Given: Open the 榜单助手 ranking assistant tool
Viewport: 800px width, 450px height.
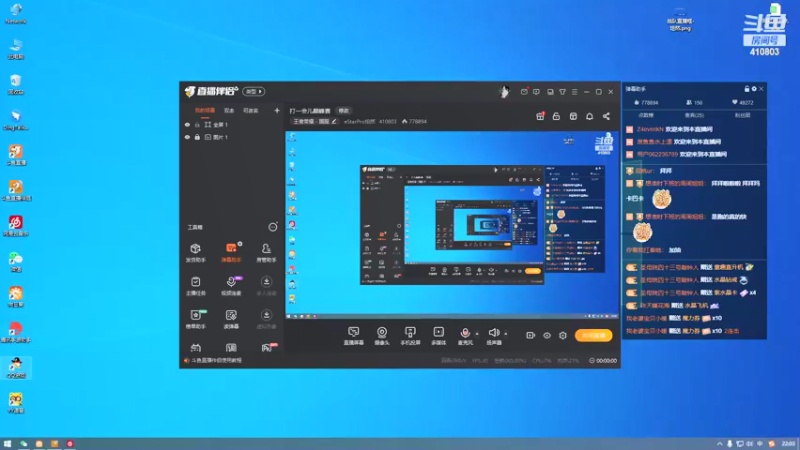Looking at the screenshot, I should 195,319.
